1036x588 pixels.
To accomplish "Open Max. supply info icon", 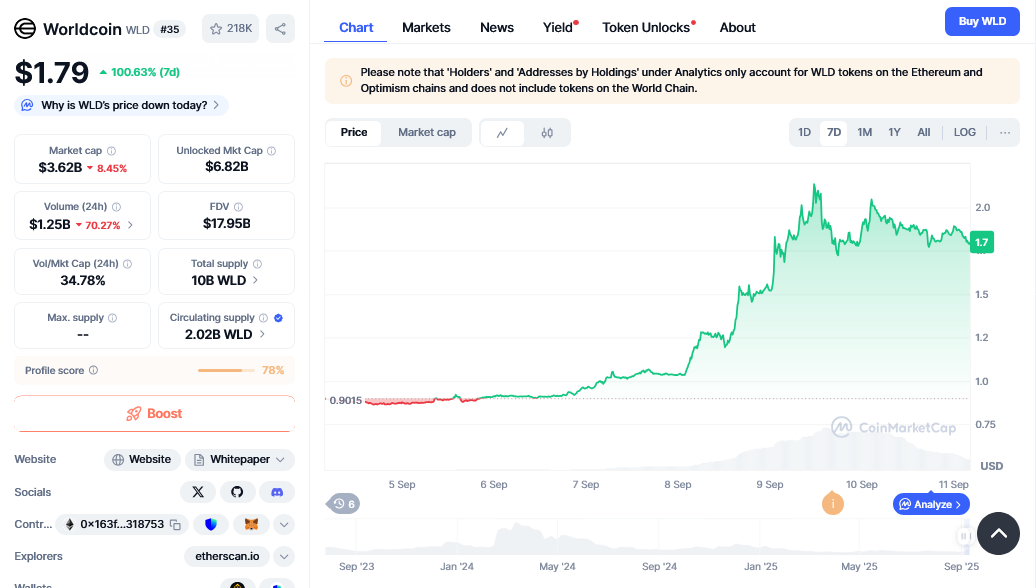I will 112,318.
